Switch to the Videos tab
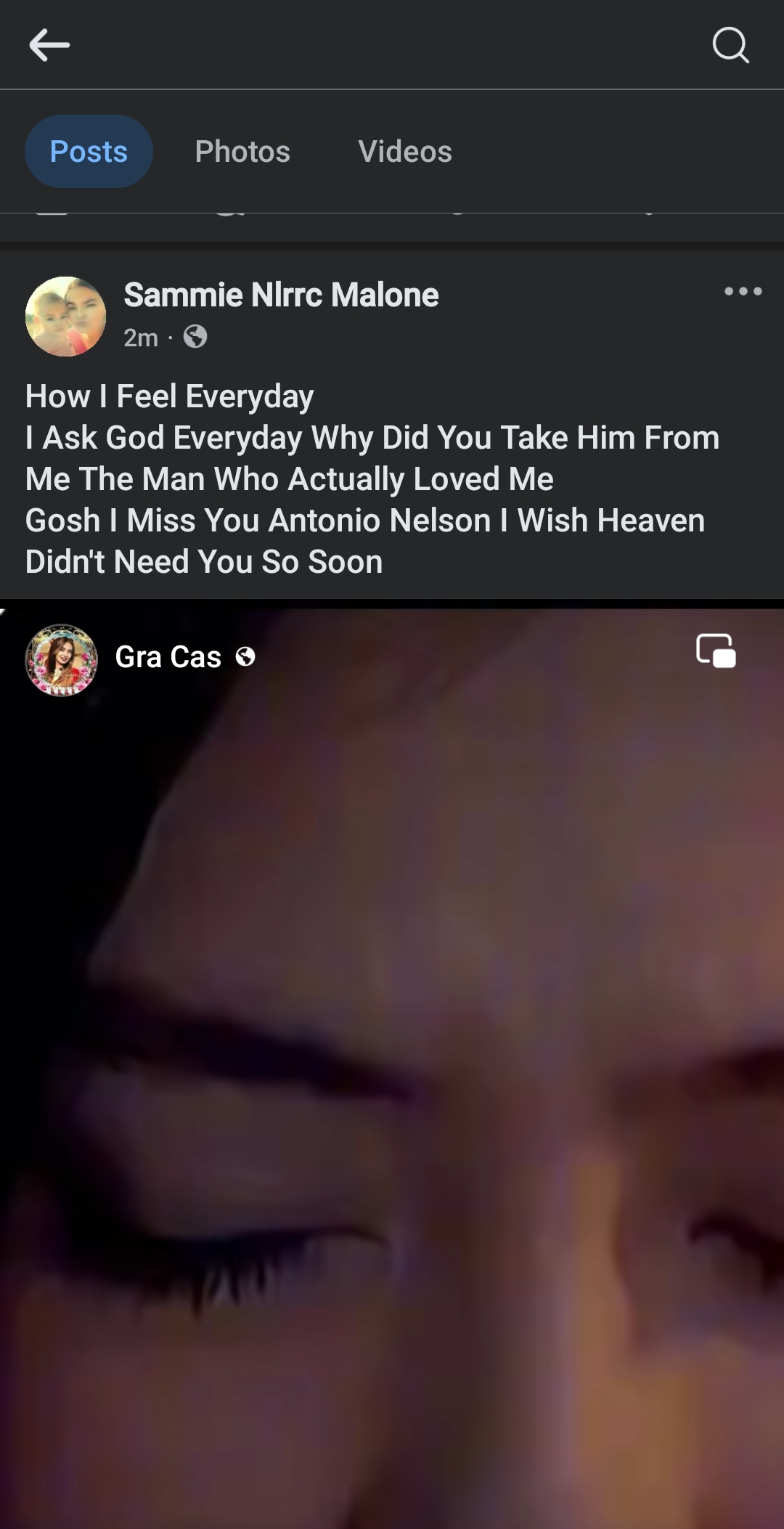784x1529 pixels. point(405,152)
